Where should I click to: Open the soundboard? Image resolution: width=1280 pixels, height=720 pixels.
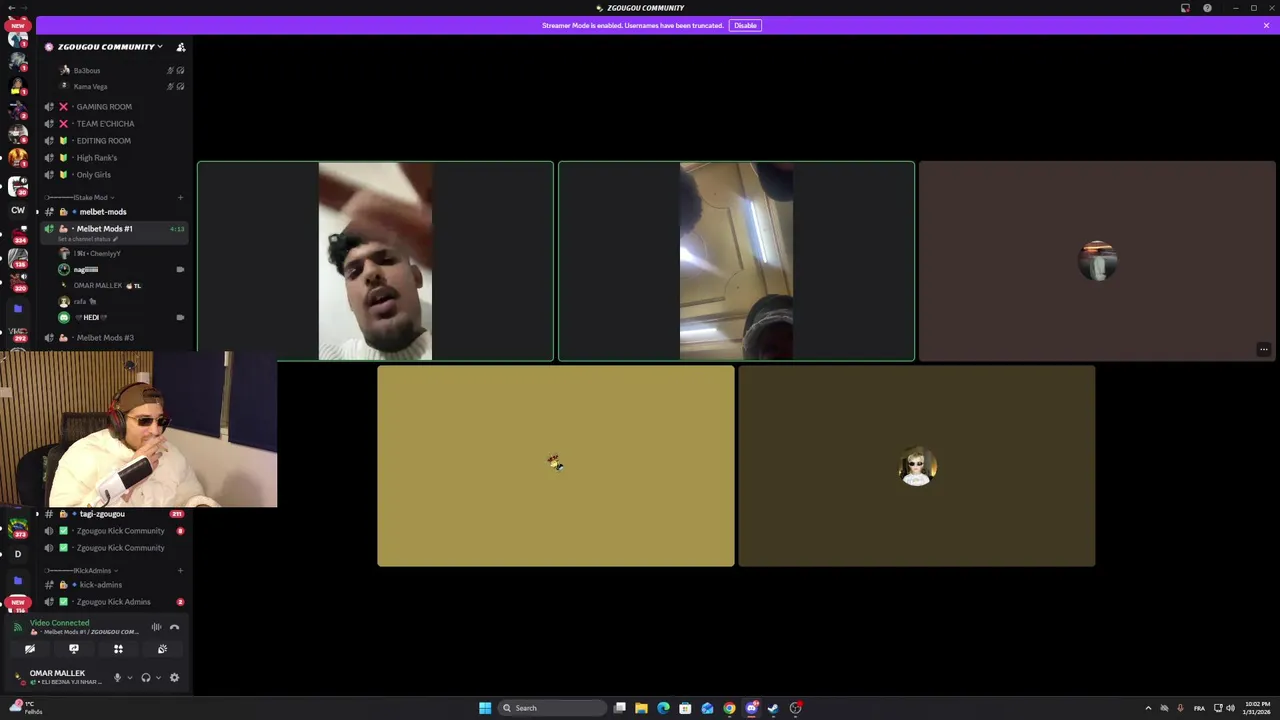162,649
